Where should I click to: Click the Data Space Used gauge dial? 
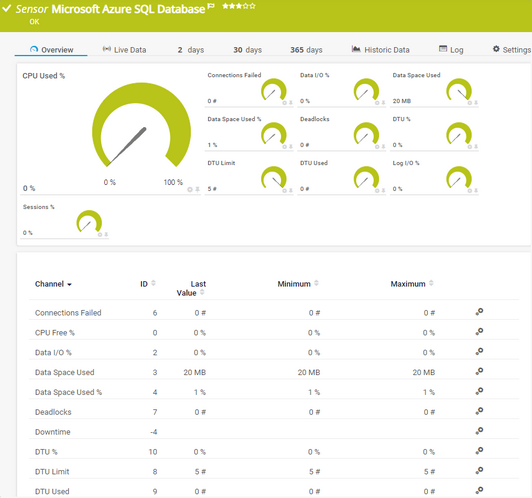[459, 90]
